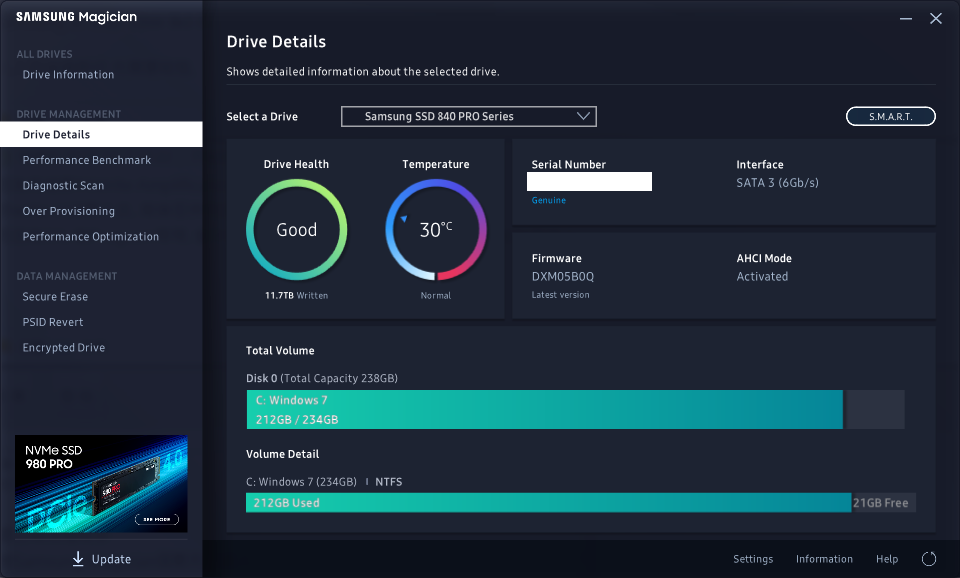
Task: Go to Performance Benchmark
Action: coord(86,160)
